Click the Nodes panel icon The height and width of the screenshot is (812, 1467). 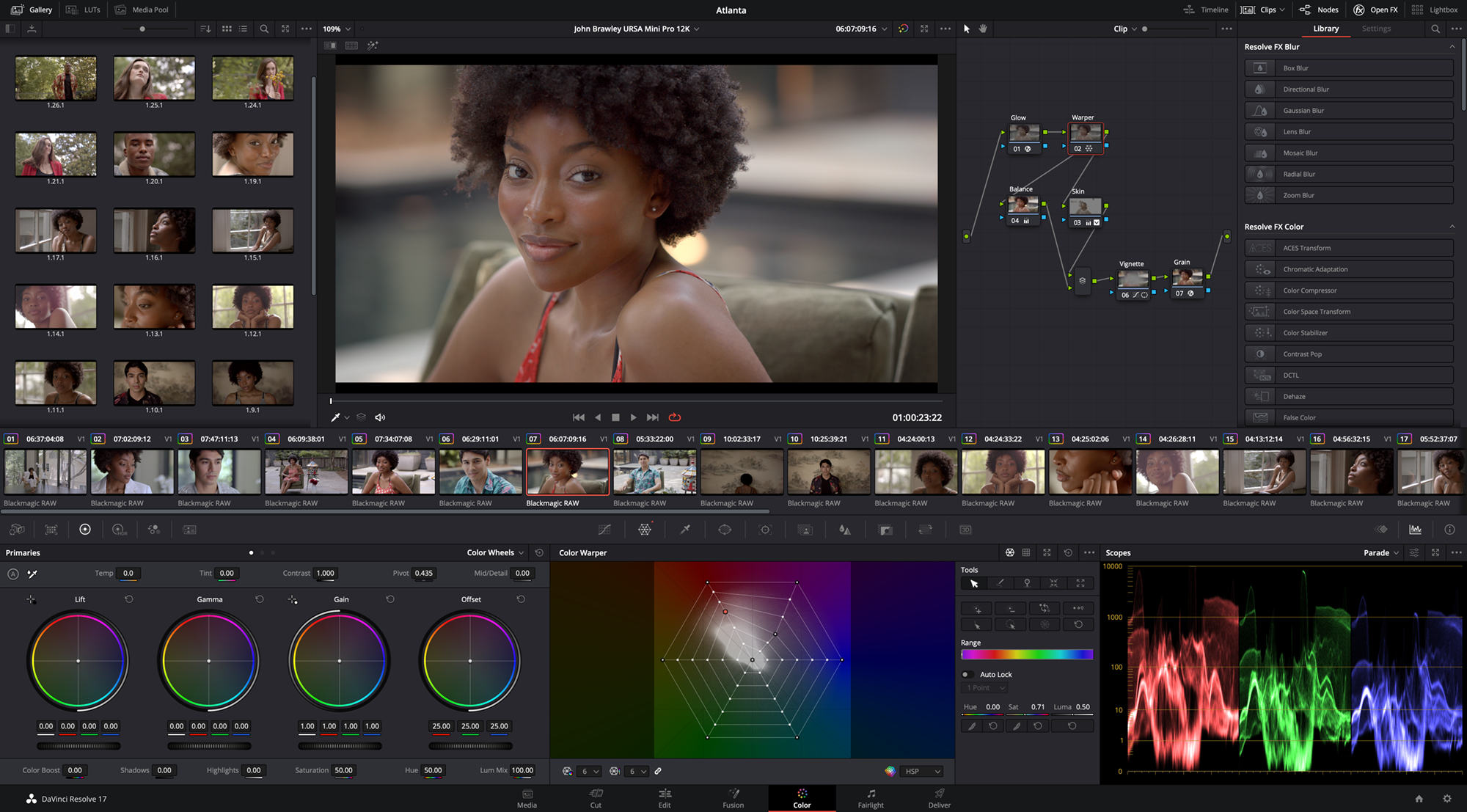pos(1305,9)
